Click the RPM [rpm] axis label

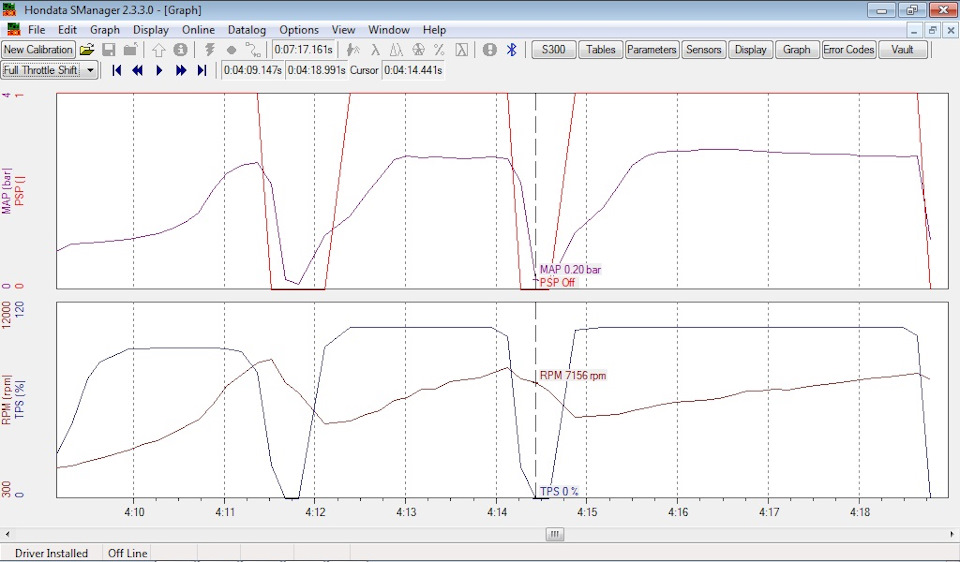[x=7, y=400]
